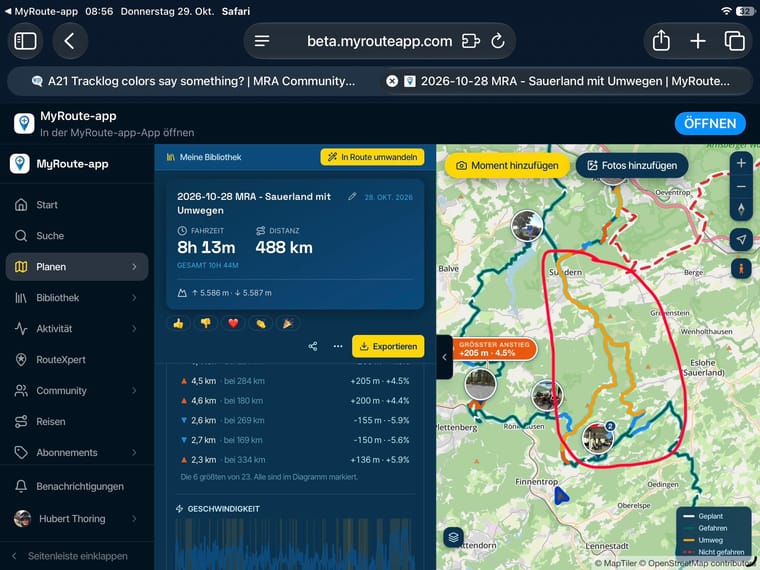Close the Sauerland mit Umwegen tab
Screen dimensions: 760x570
(x=392, y=81)
